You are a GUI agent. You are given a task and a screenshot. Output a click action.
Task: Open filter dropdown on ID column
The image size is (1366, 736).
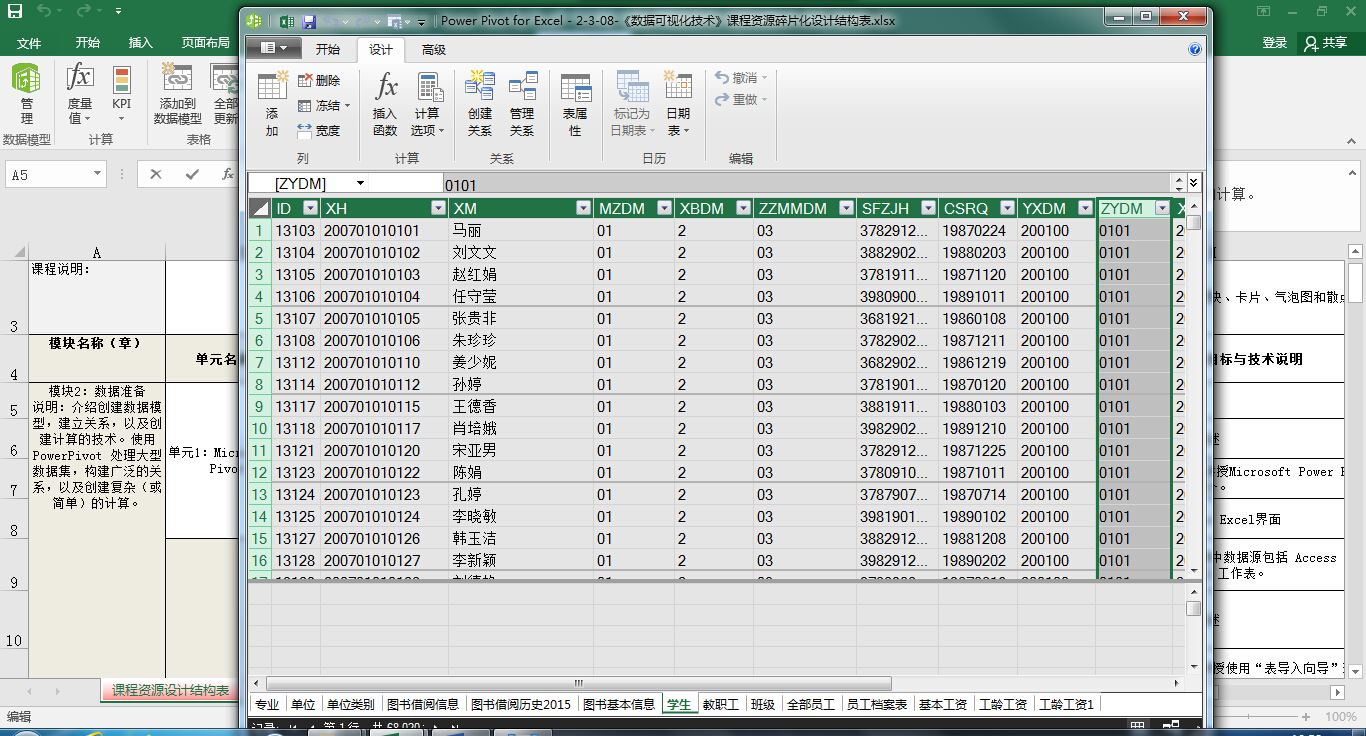310,208
